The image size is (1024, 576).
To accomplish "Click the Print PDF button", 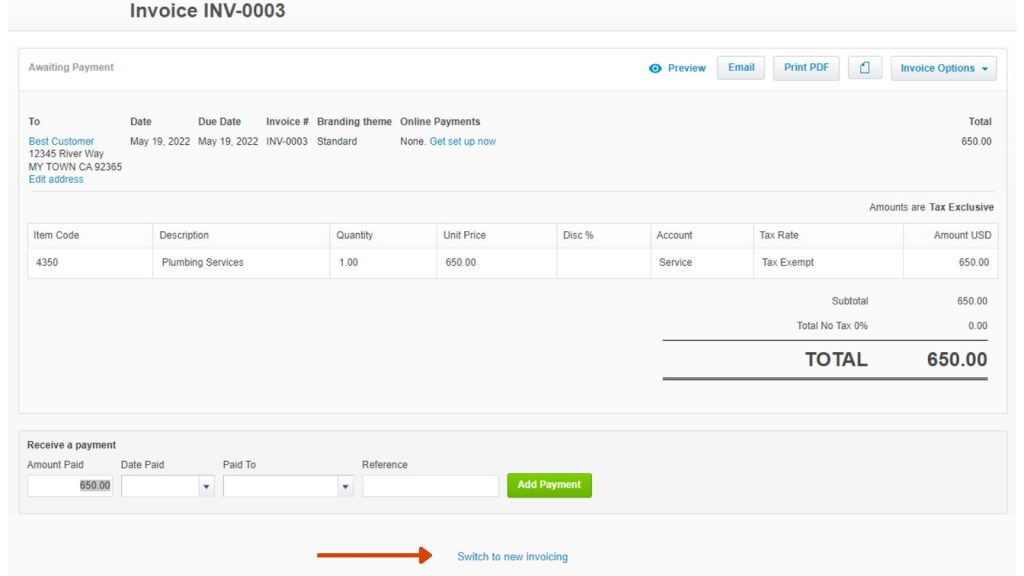I will [x=807, y=68].
